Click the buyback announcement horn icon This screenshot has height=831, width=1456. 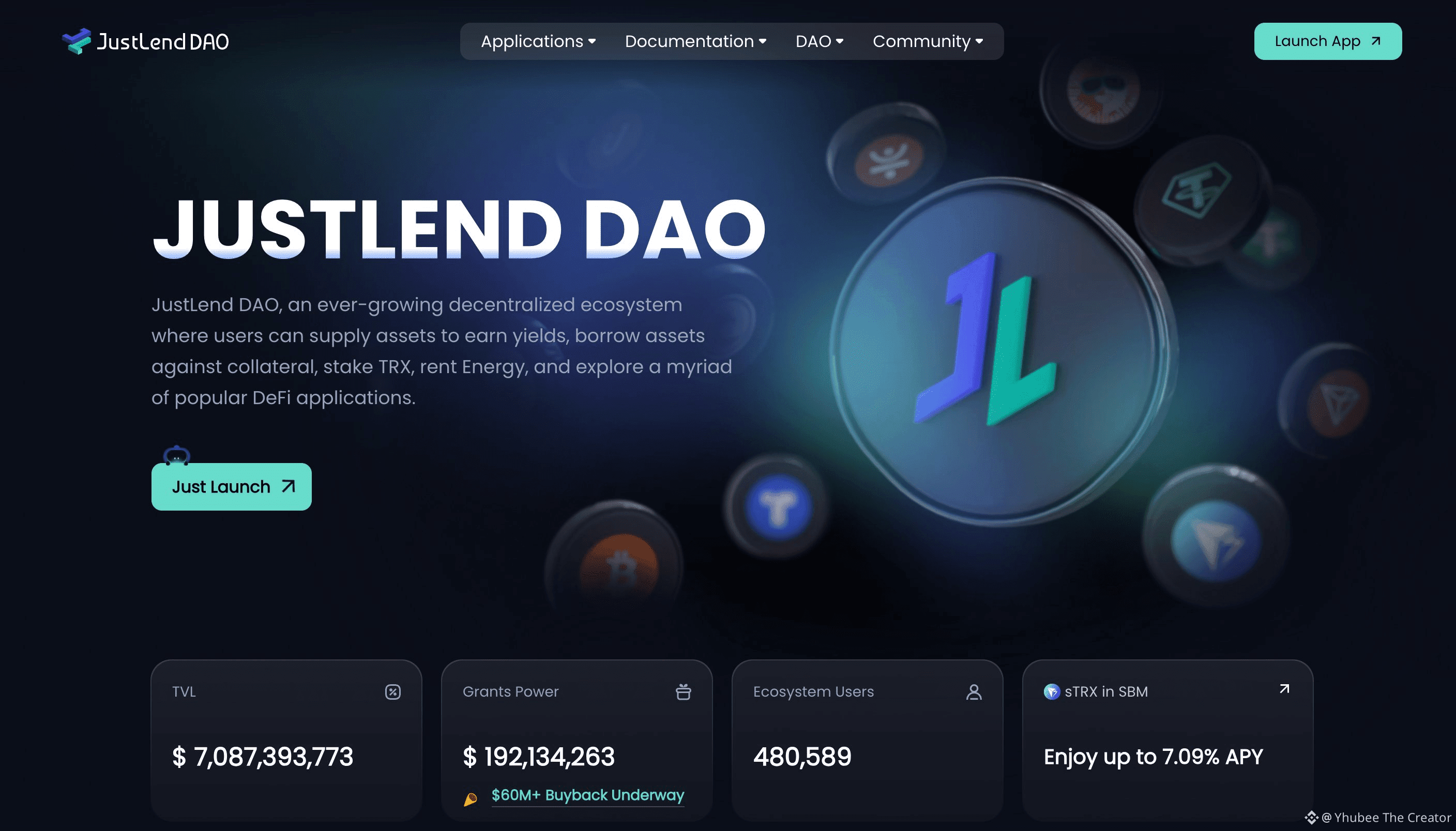[471, 799]
